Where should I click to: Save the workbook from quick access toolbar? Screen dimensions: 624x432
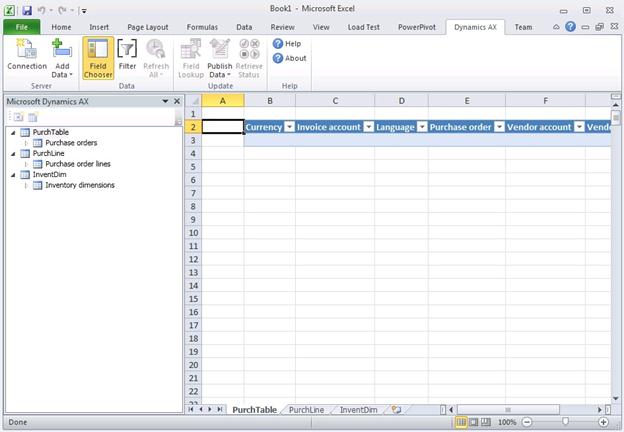coord(27,10)
